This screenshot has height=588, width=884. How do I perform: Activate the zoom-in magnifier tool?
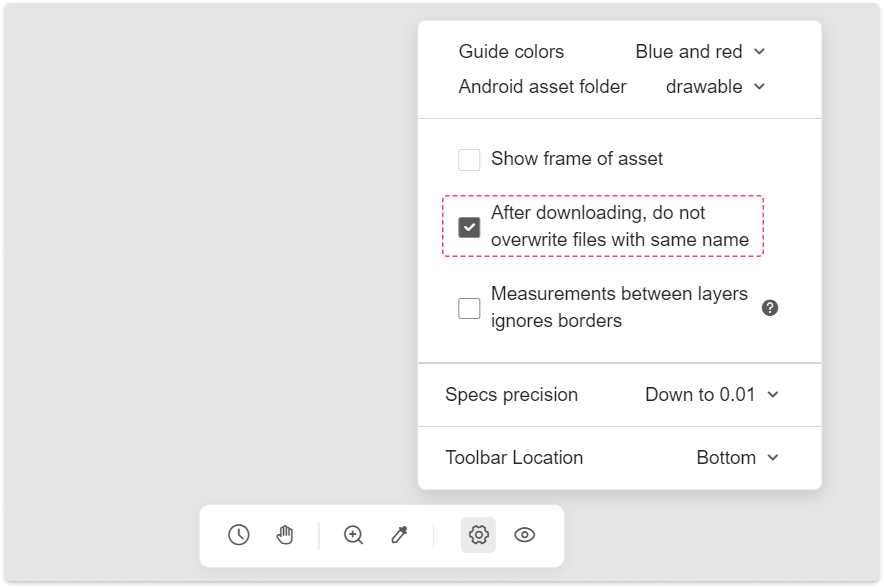tap(353, 534)
